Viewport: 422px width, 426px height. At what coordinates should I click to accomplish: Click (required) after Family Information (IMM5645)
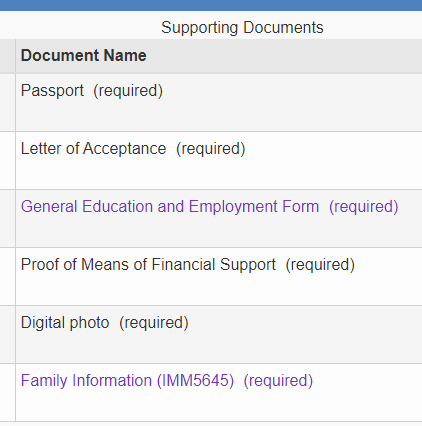[278, 381]
